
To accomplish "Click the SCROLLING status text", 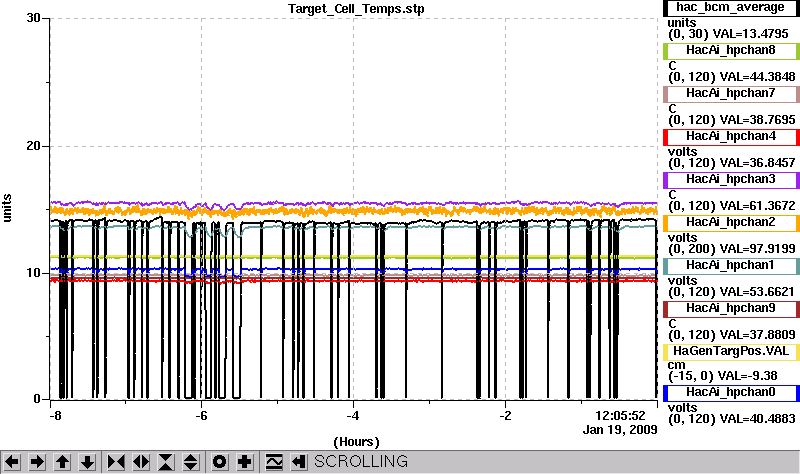I will (x=361, y=462).
